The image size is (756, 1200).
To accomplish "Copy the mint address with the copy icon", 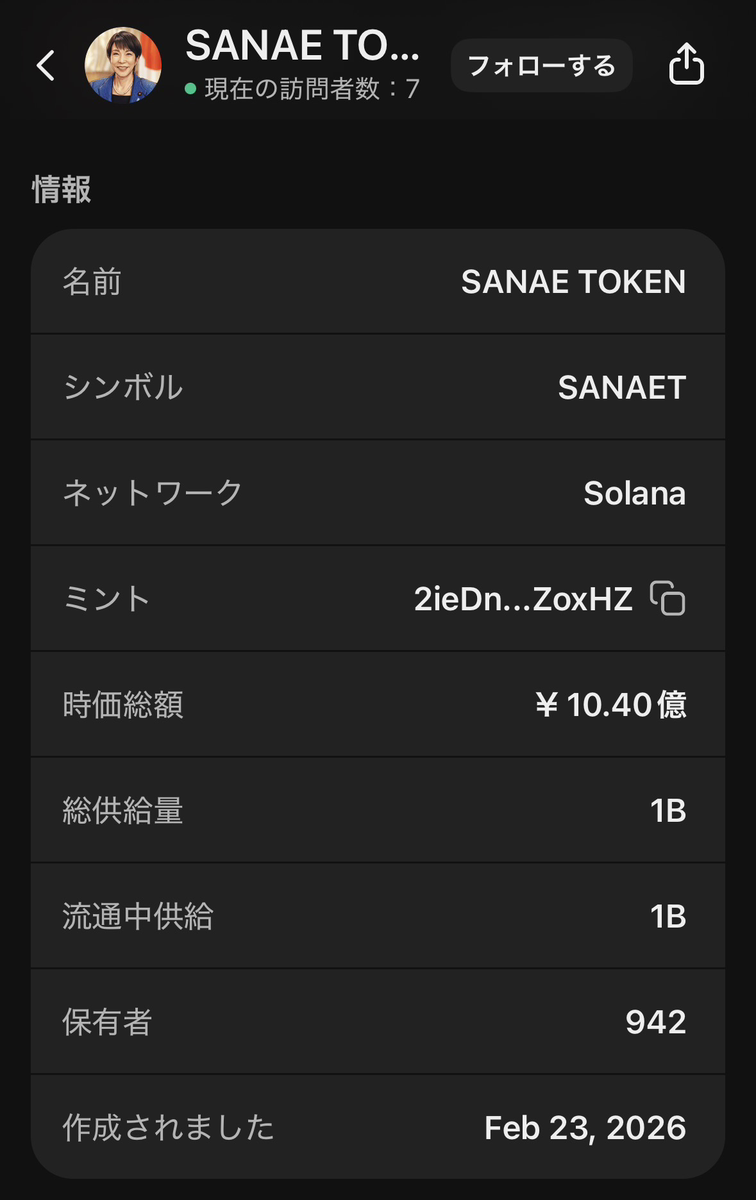I will pyautogui.click(x=668, y=598).
